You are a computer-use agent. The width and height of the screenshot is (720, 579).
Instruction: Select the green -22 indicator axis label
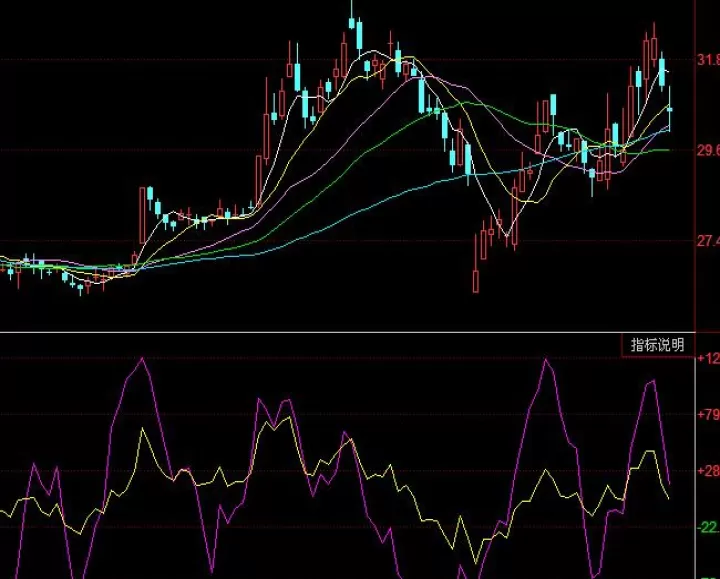point(708,528)
